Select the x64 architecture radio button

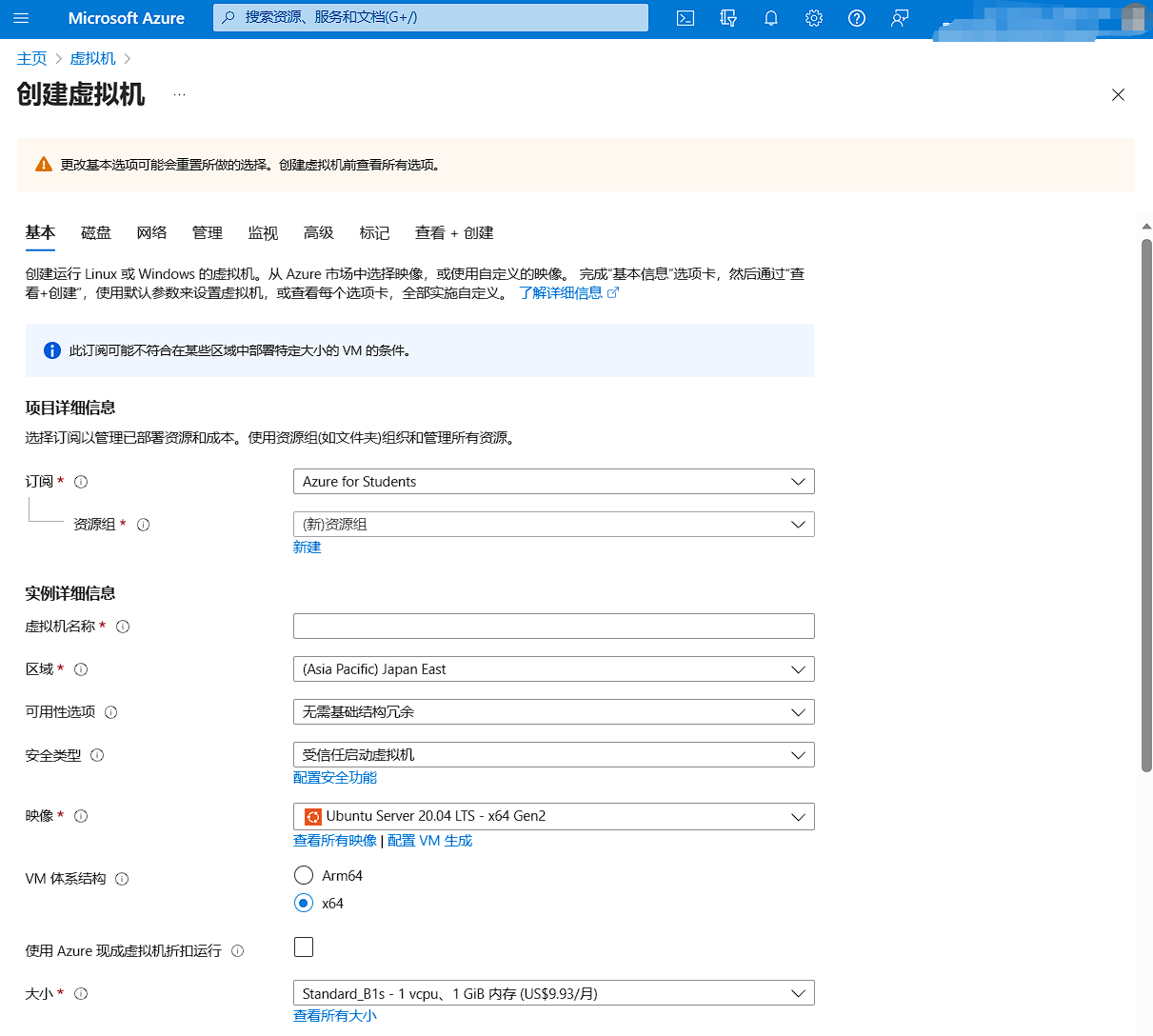[x=304, y=903]
